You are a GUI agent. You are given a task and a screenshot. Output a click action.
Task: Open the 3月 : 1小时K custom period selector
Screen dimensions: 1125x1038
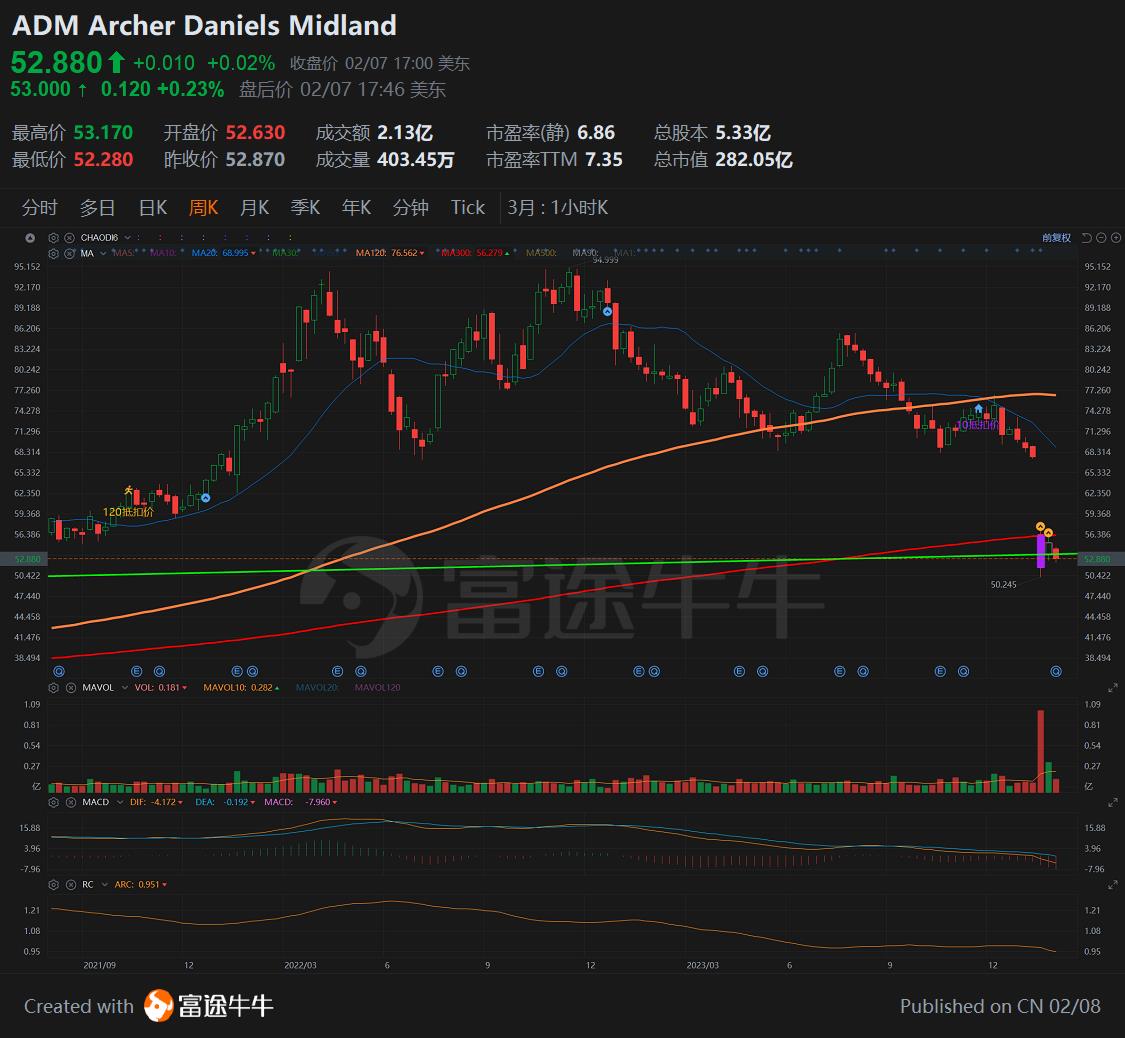pos(557,207)
